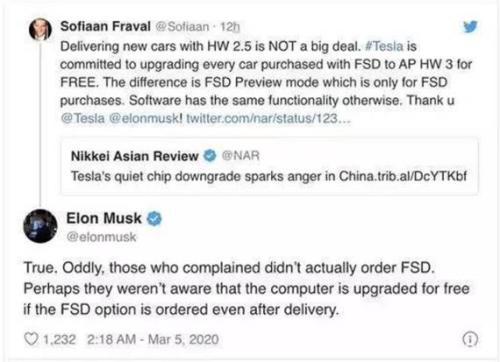
Task: Click the @Tesla mention link
Action: [83, 118]
